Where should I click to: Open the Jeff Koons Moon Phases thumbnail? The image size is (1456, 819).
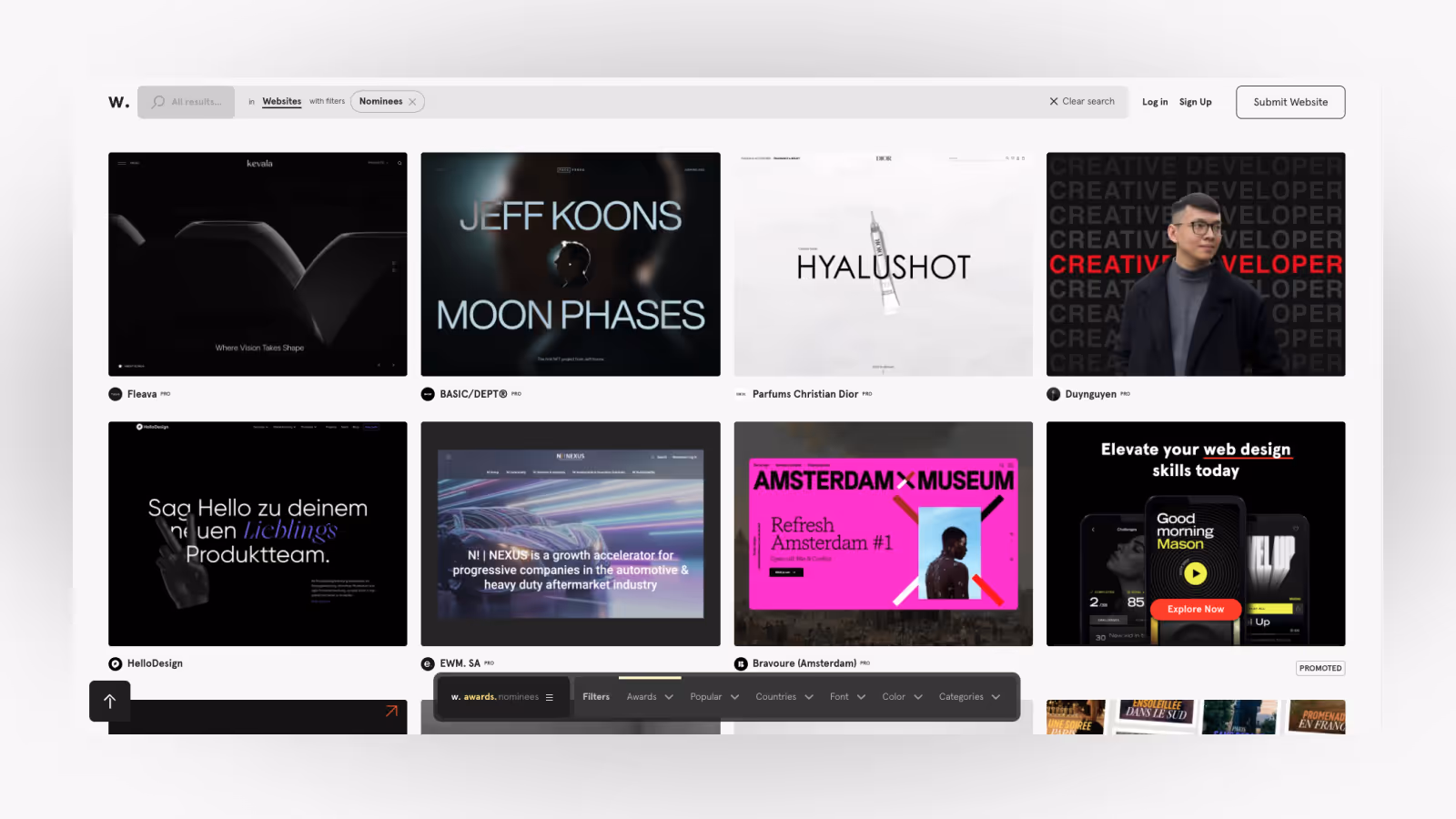(571, 264)
